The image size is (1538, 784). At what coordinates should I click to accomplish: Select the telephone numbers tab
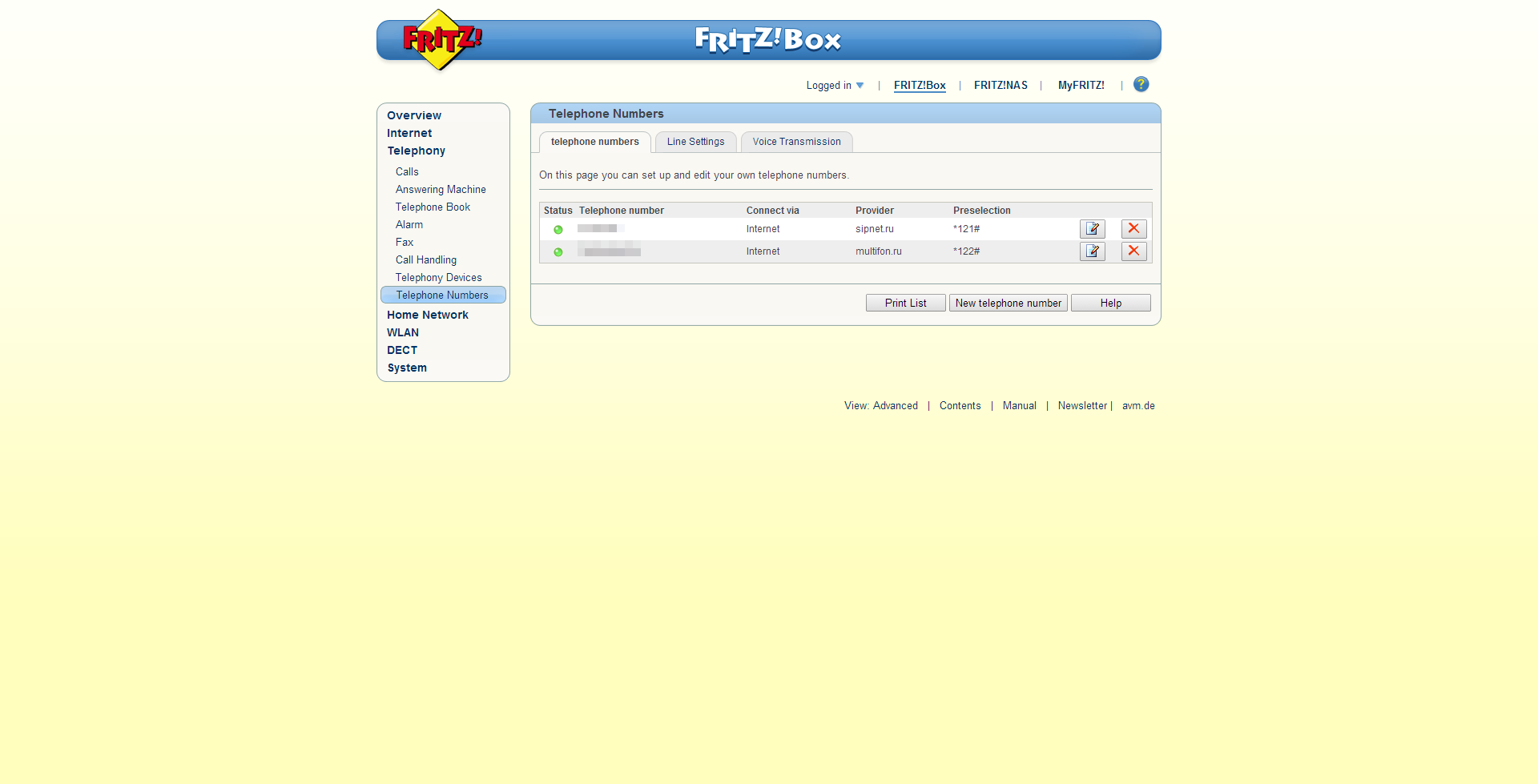click(594, 142)
